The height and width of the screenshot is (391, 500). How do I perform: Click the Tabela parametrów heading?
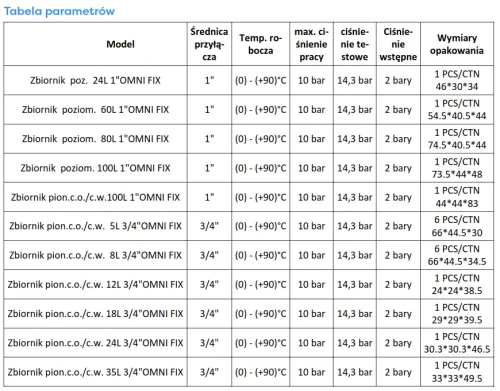coord(59,11)
